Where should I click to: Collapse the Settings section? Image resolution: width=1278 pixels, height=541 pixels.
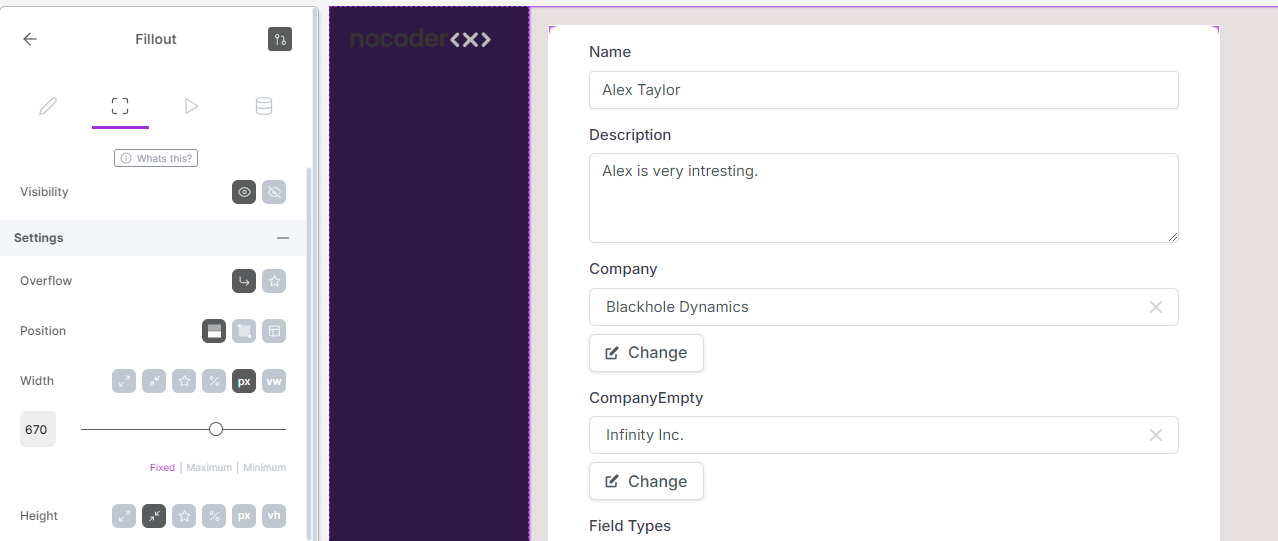pyautogui.click(x=283, y=238)
